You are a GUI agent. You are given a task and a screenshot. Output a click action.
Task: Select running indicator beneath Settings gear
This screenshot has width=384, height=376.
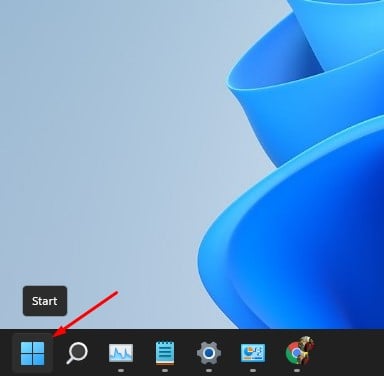[209, 370]
